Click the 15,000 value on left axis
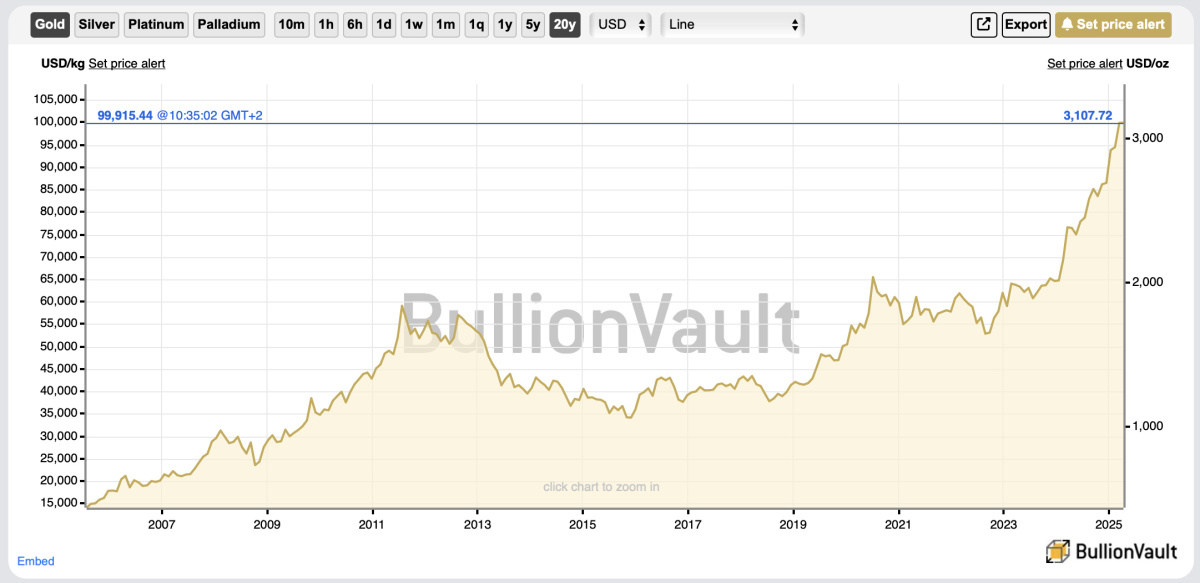 pyautogui.click(x=59, y=503)
